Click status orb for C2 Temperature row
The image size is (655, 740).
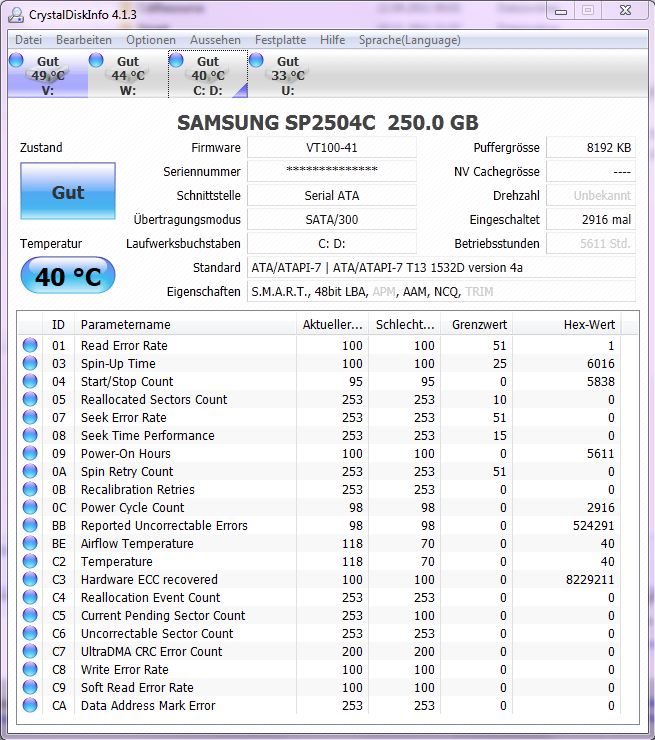(30, 561)
